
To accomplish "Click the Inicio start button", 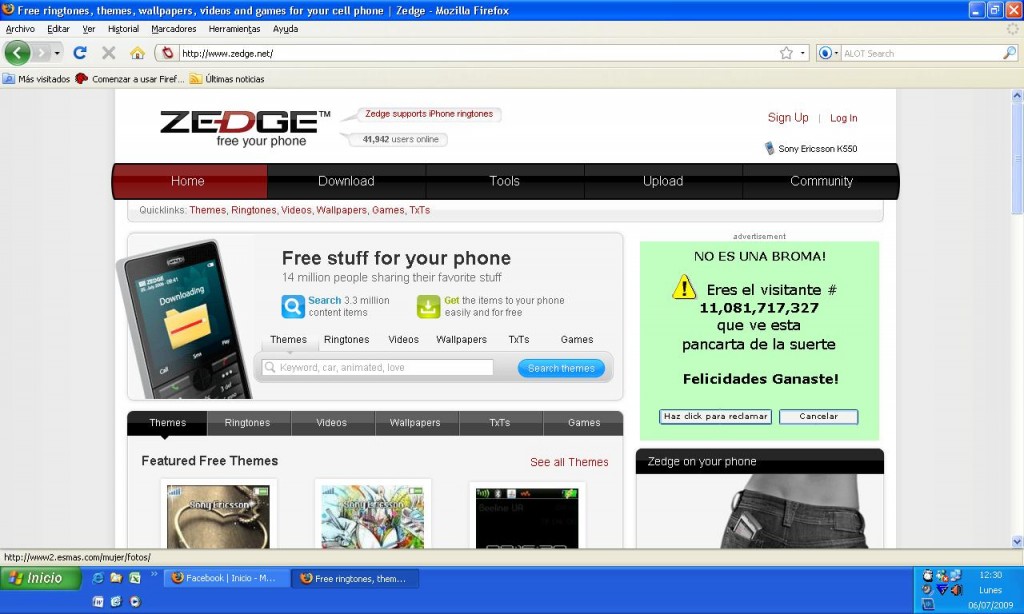I will [40, 578].
